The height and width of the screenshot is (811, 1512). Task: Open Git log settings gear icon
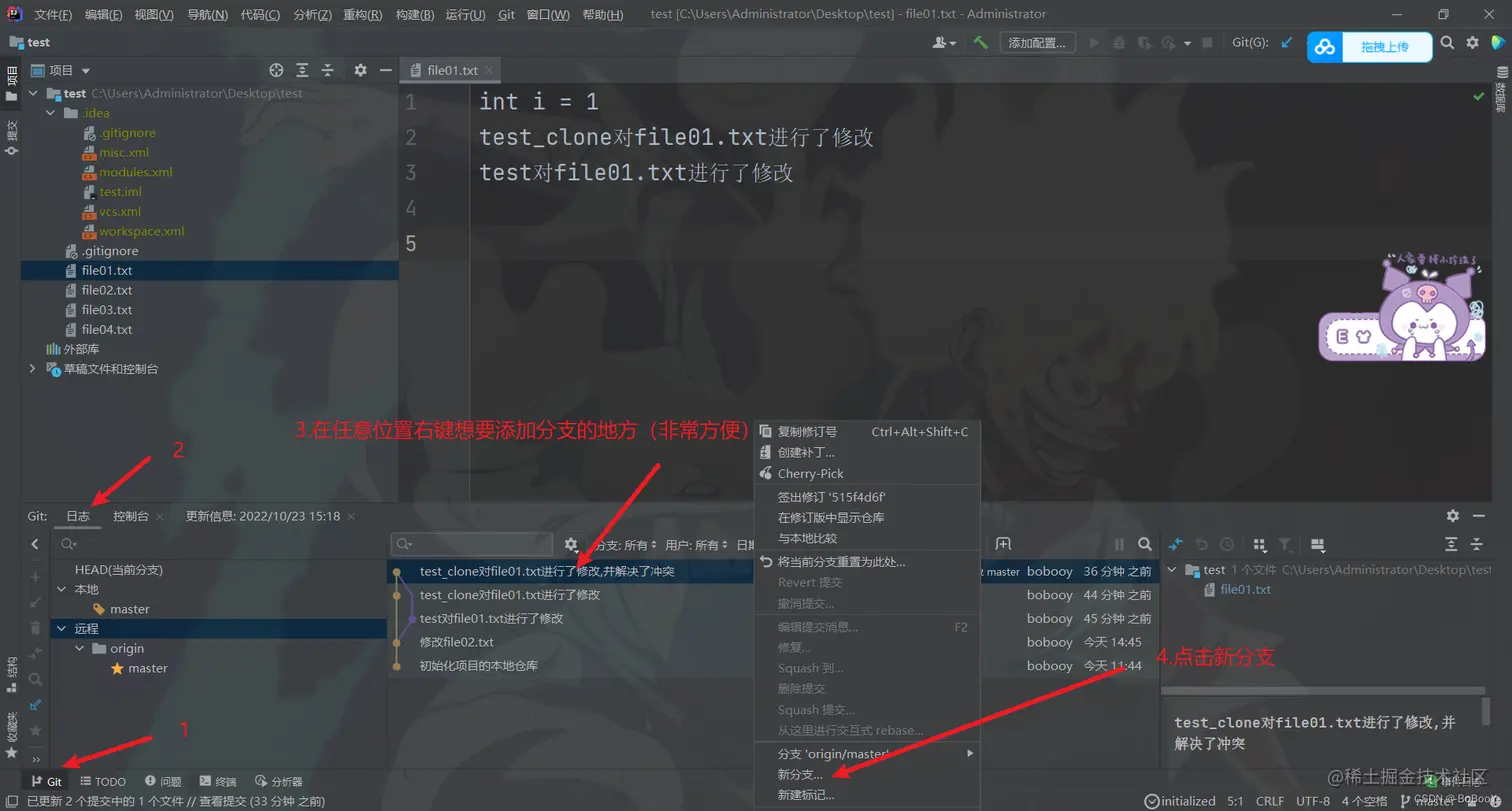pos(571,544)
